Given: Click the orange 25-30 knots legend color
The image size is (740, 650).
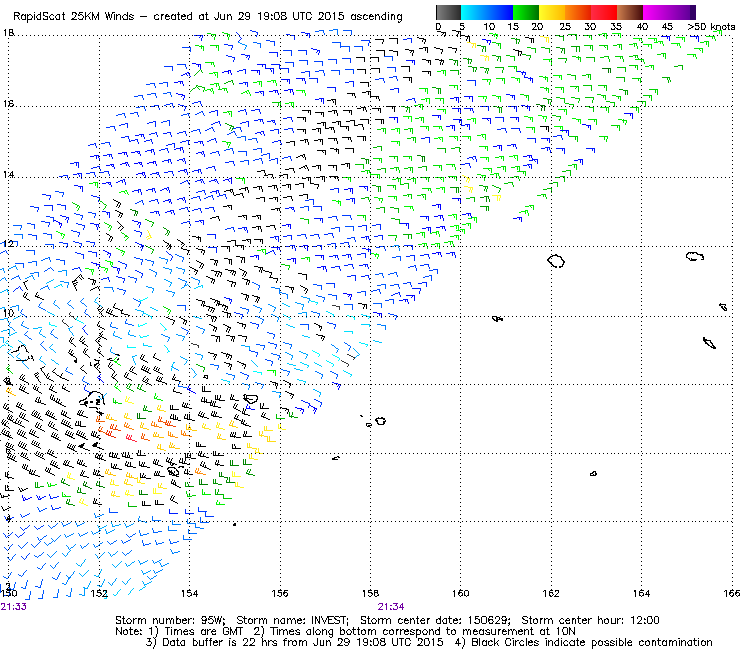Looking at the screenshot, I should click(x=578, y=12).
